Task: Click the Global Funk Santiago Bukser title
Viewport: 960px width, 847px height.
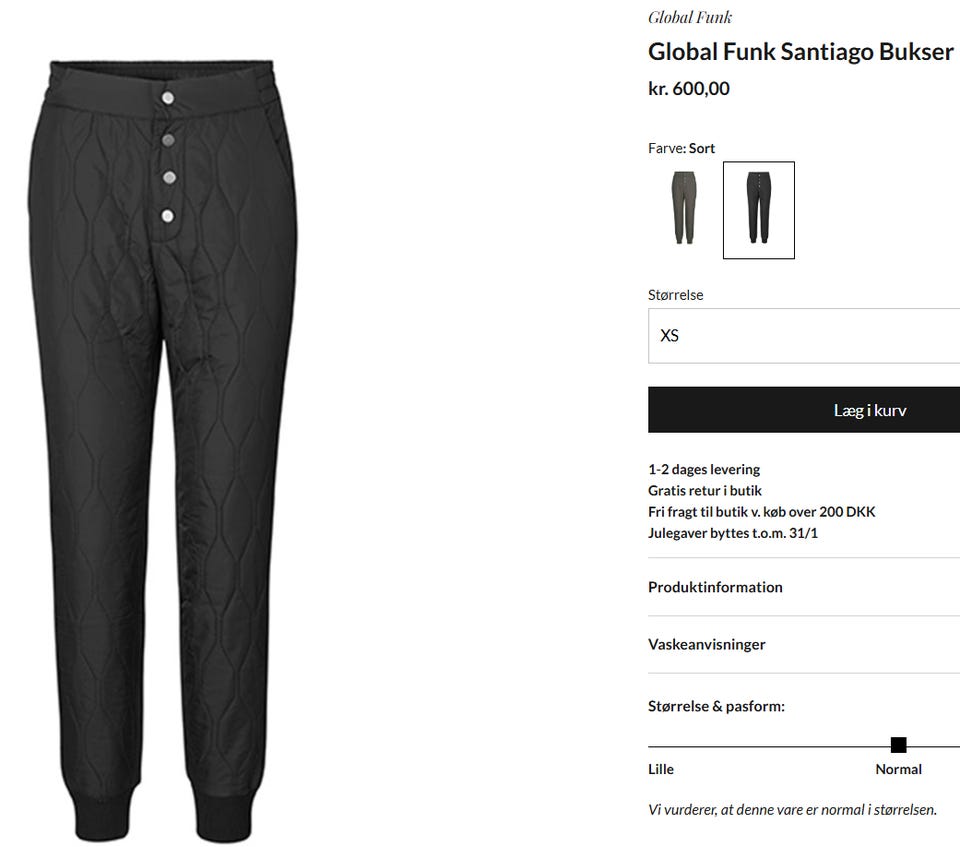Action: [801, 52]
